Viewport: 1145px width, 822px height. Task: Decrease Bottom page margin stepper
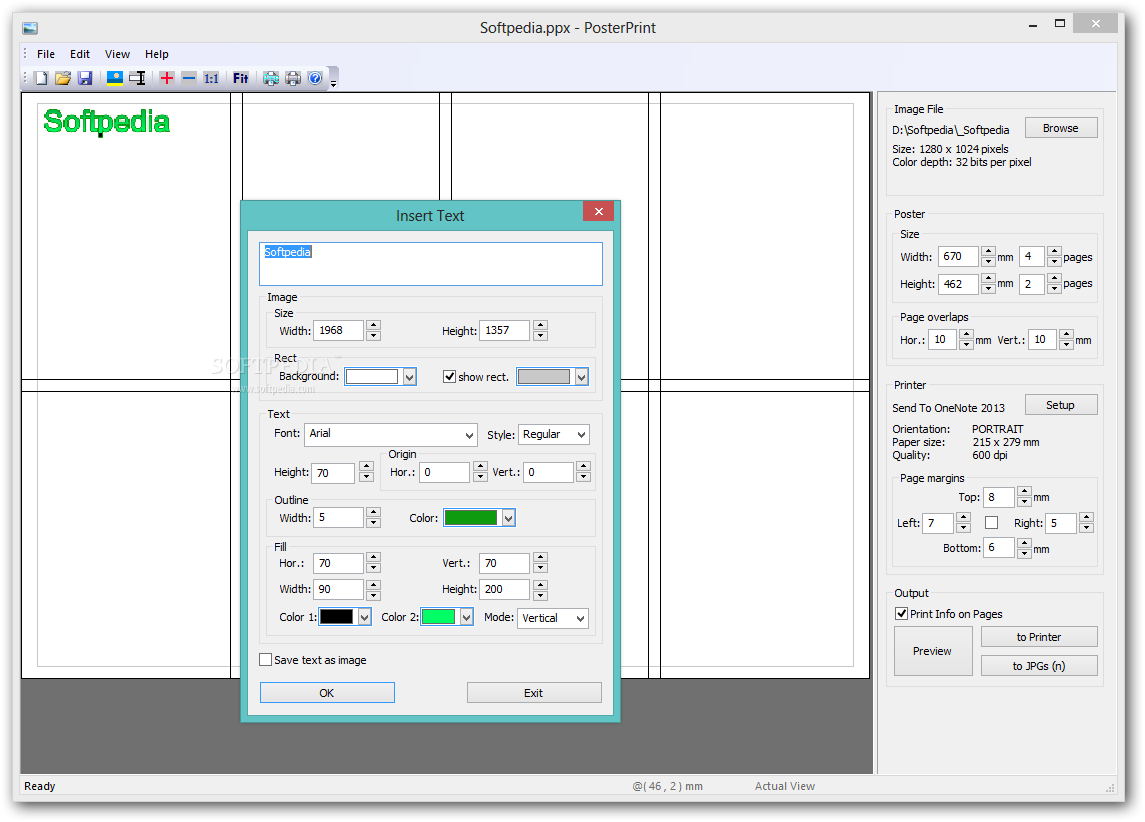1025,553
